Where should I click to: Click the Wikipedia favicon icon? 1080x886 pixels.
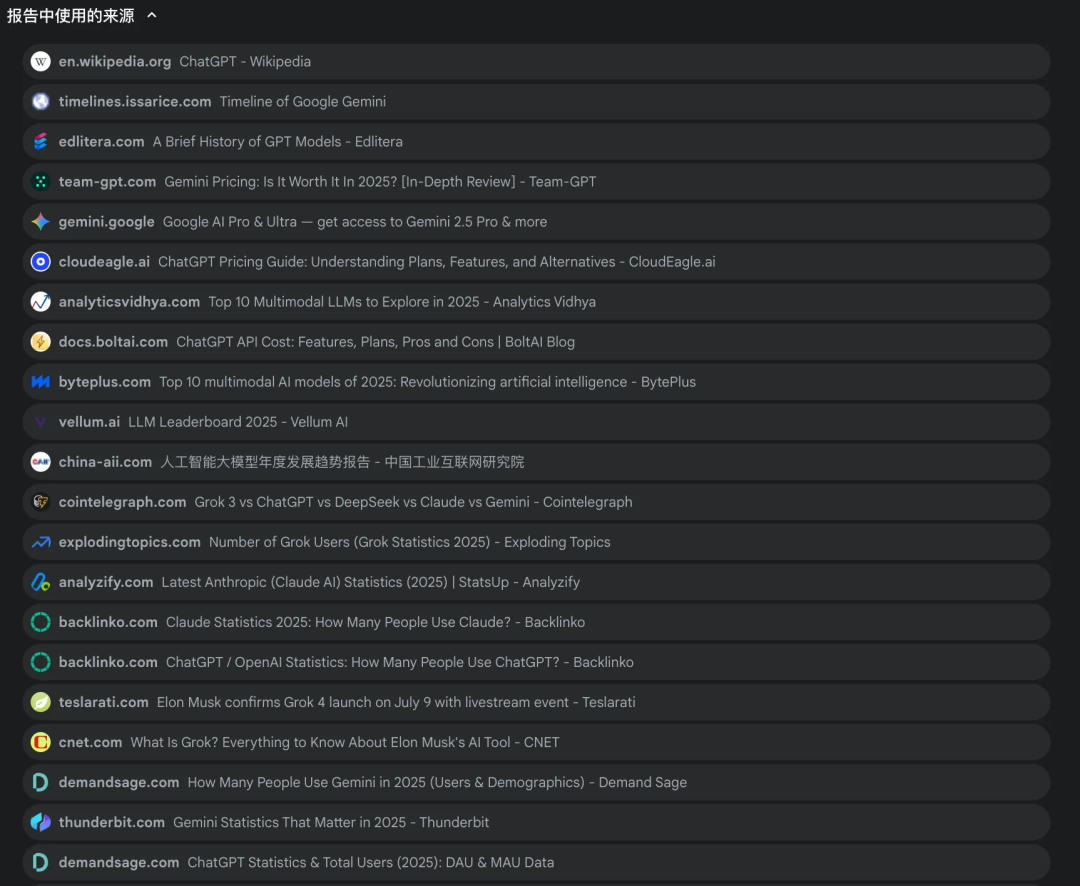coord(41,61)
